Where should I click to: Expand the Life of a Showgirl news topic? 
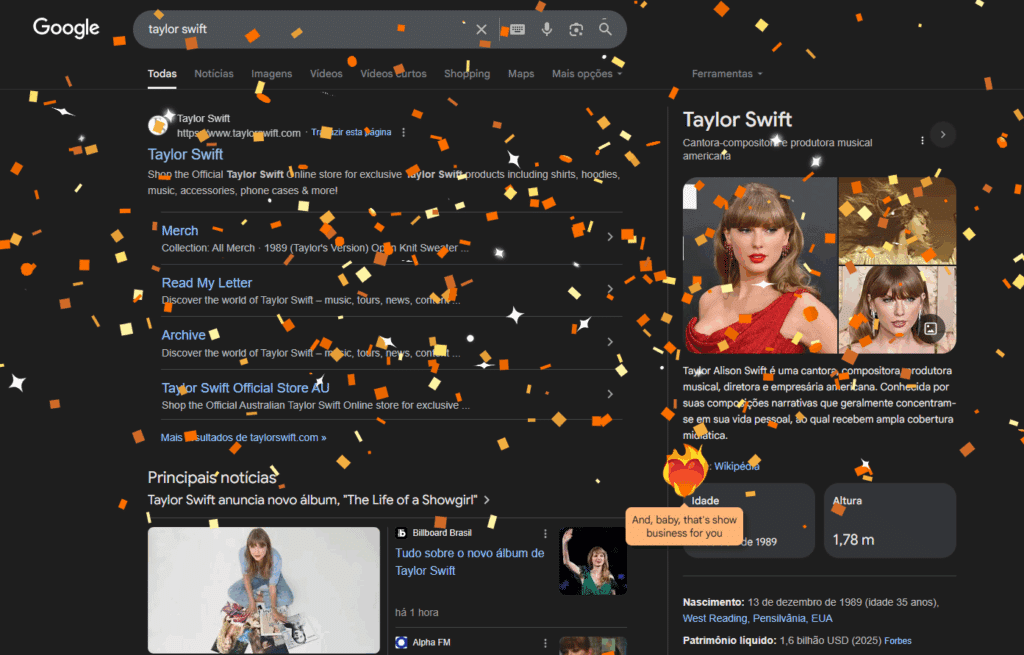[487, 500]
